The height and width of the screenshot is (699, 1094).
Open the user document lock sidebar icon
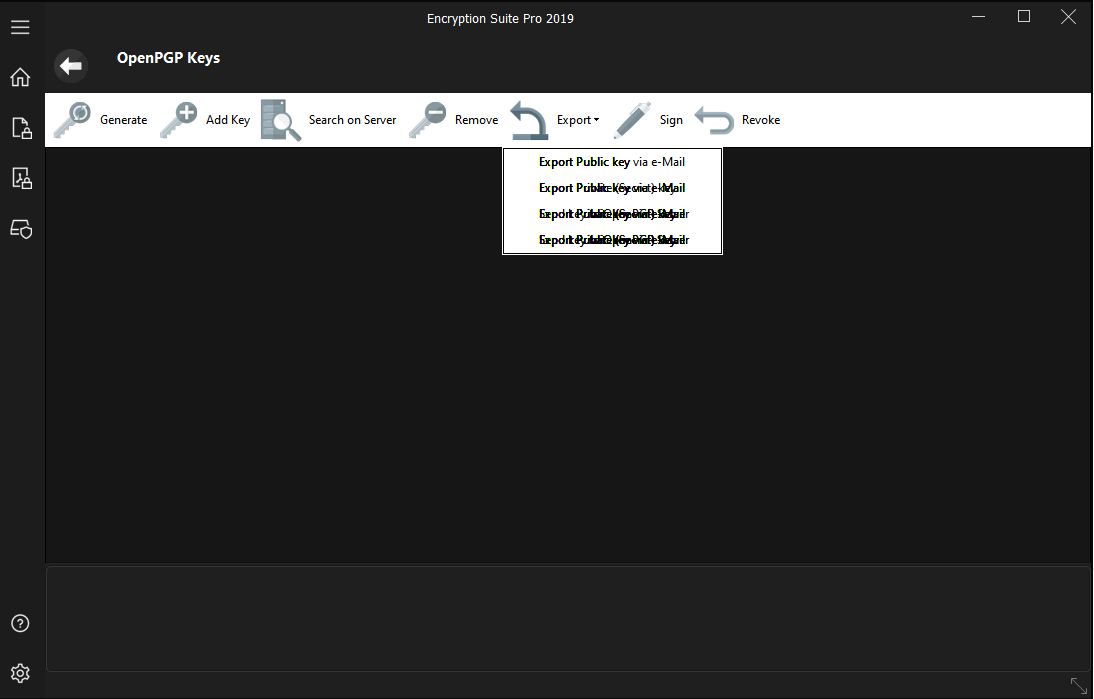click(x=22, y=179)
